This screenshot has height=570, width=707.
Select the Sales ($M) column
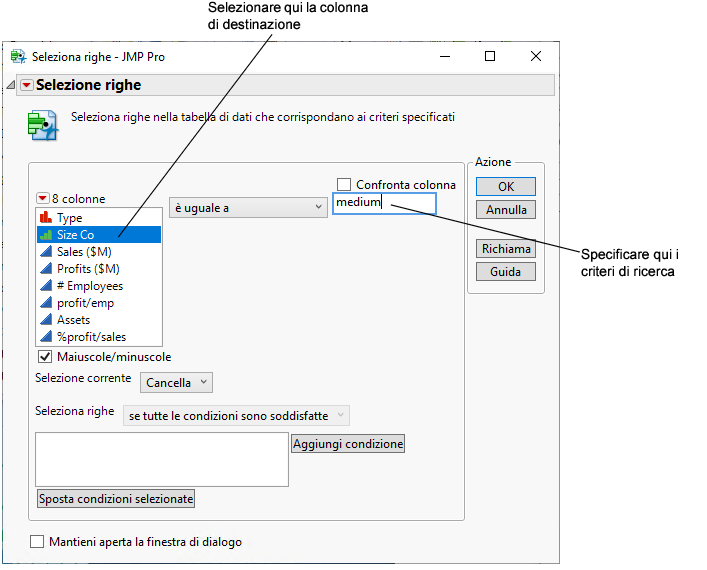point(99,252)
